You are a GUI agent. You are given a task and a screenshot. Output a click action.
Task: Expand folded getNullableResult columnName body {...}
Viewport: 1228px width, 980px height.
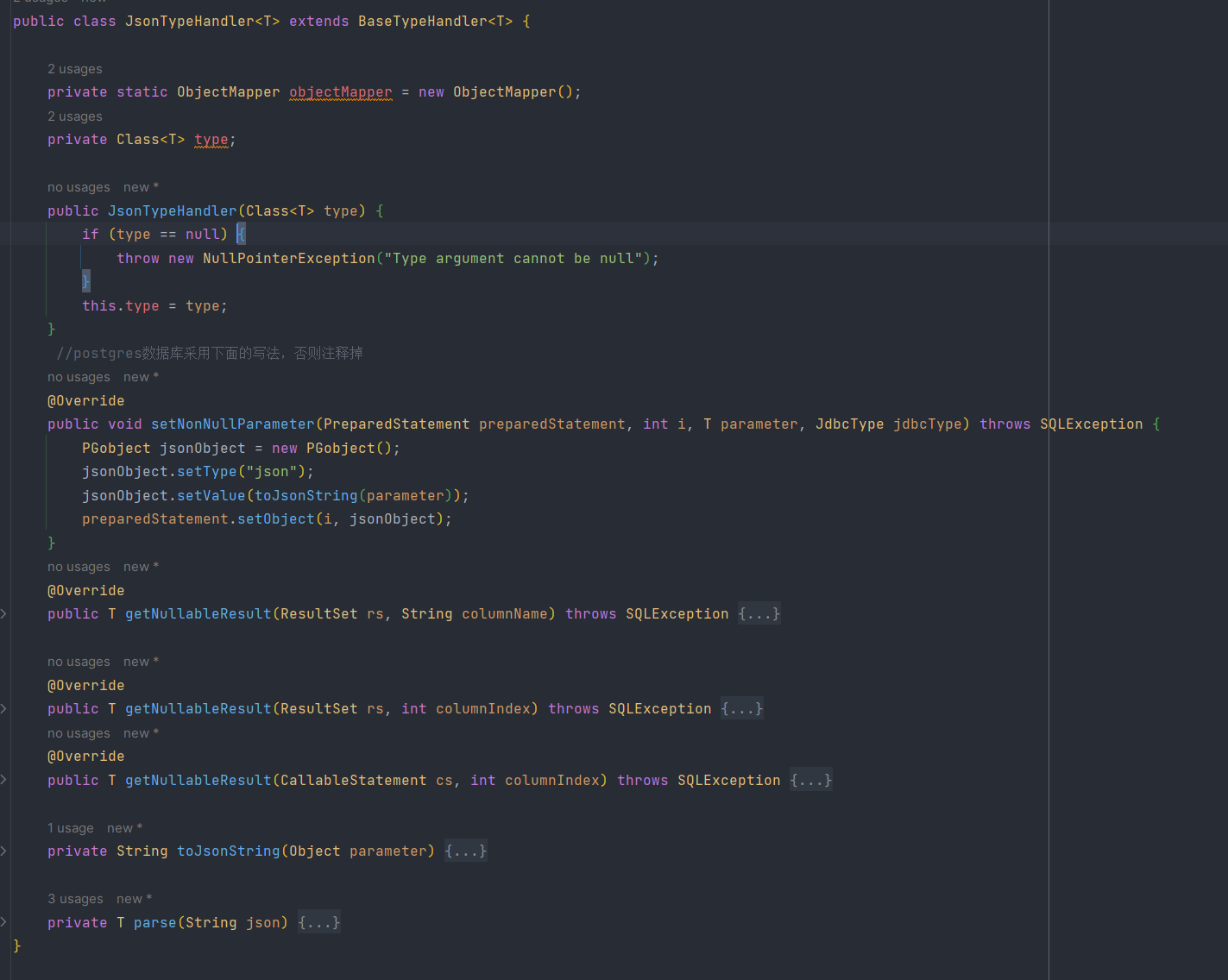pos(759,613)
